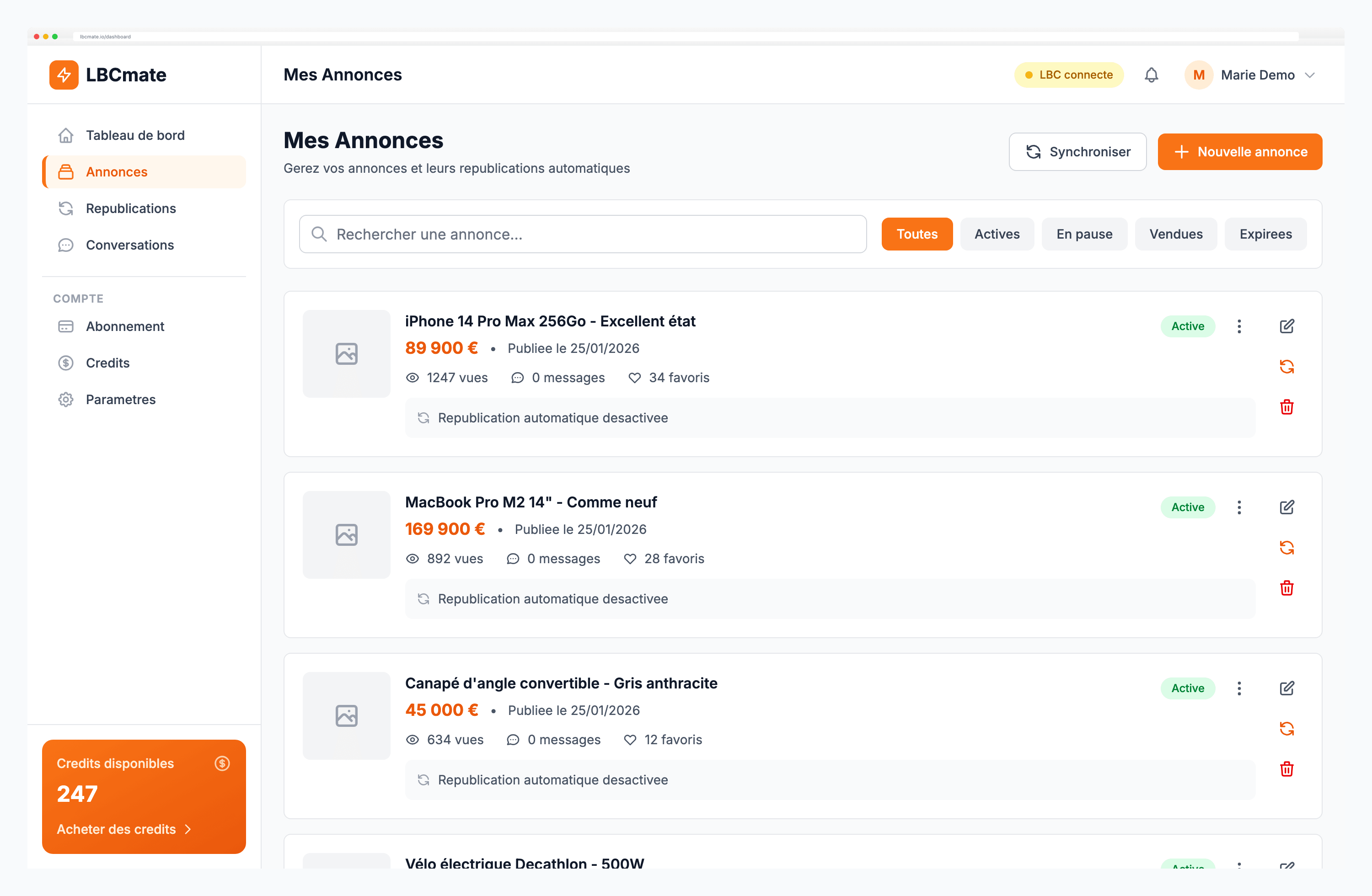
Task: Open three-dot menu for iPhone listing
Action: (1239, 326)
